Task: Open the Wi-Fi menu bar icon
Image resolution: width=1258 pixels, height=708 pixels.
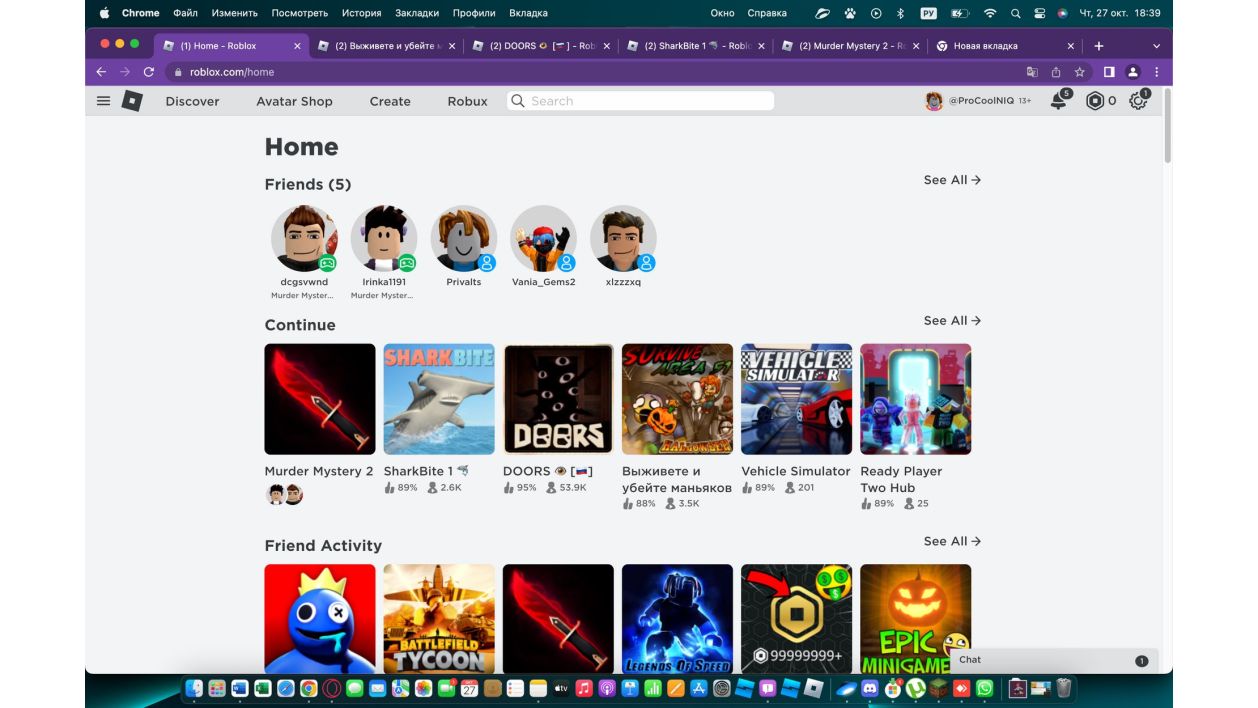Action: point(990,13)
